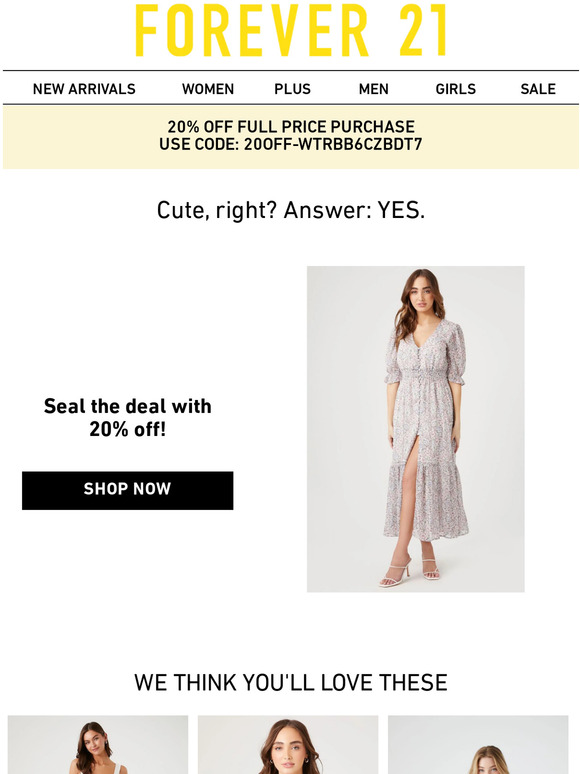The height and width of the screenshot is (774, 580).
Task: Open the first recommended product thumbnail
Action: (x=98, y=744)
